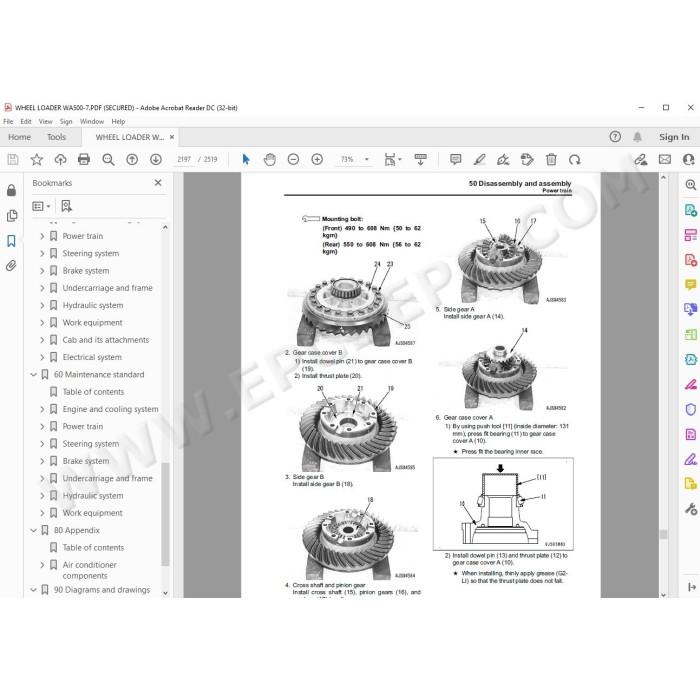Open the Edit menu
This screenshot has width=700, height=700.
point(26,121)
